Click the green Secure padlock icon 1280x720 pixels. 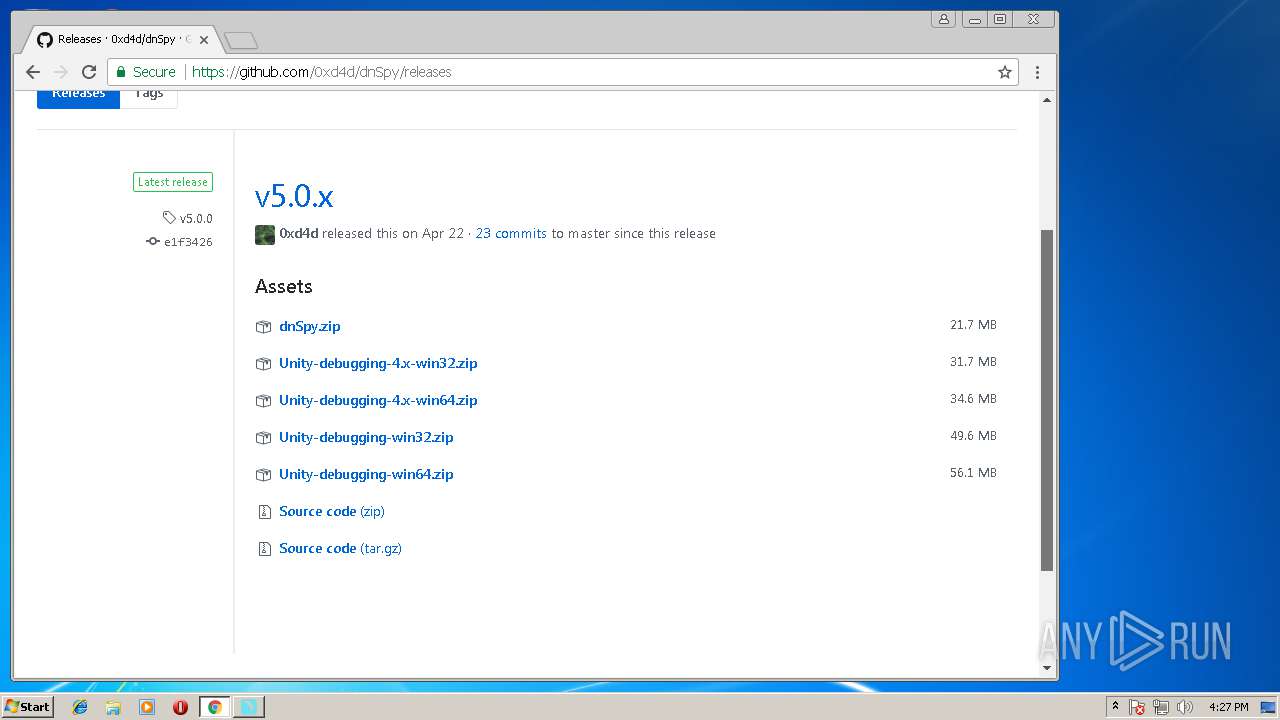coord(121,72)
